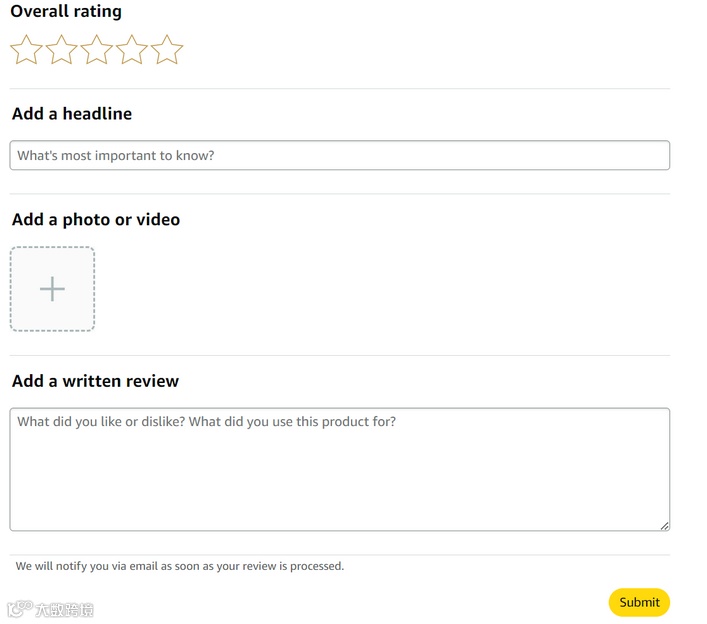Click the watermark logo at bottom left
Image resolution: width=707 pixels, height=624 pixels.
tap(50, 608)
